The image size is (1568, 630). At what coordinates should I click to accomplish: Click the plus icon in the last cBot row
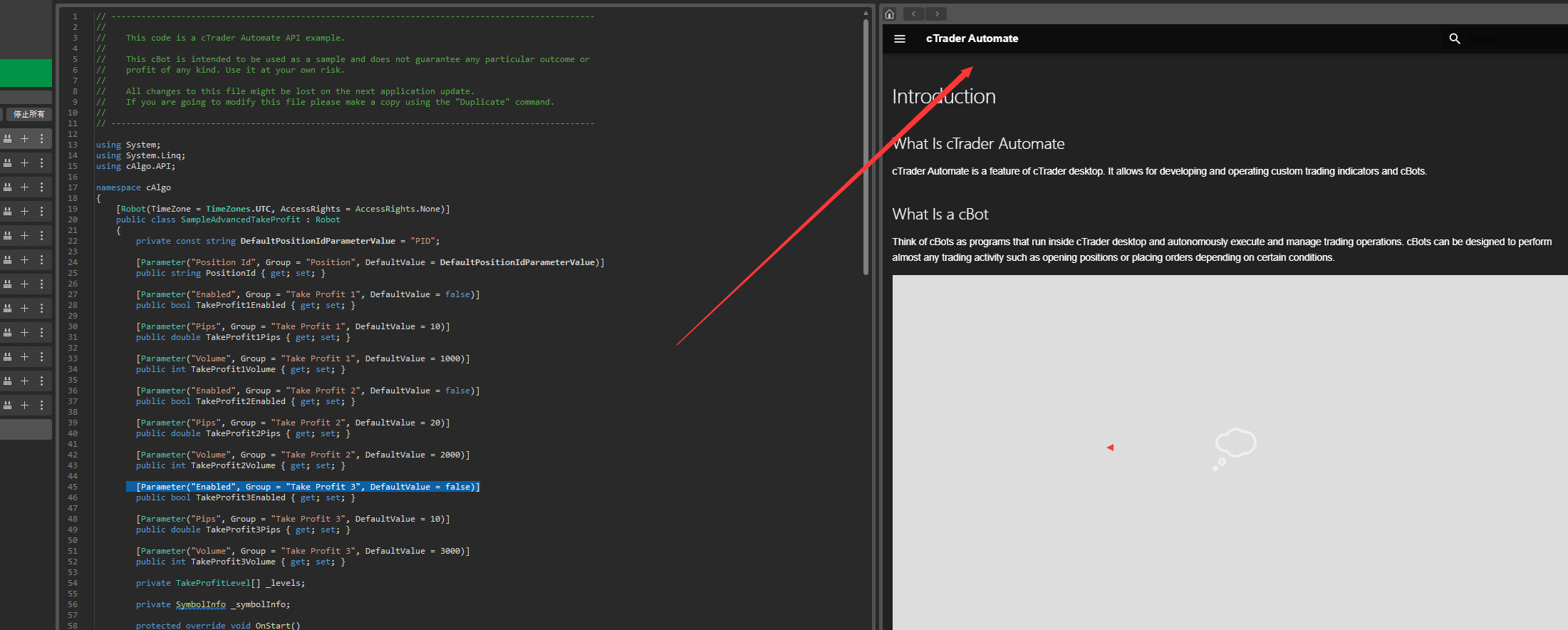pyautogui.click(x=24, y=406)
